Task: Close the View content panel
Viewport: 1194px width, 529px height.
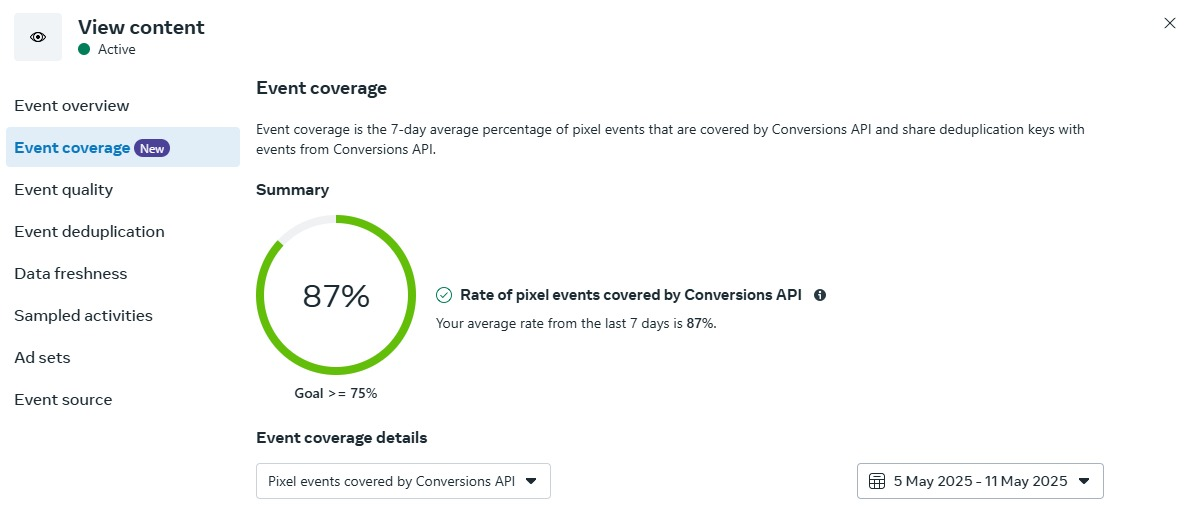Action: pos(1170,23)
